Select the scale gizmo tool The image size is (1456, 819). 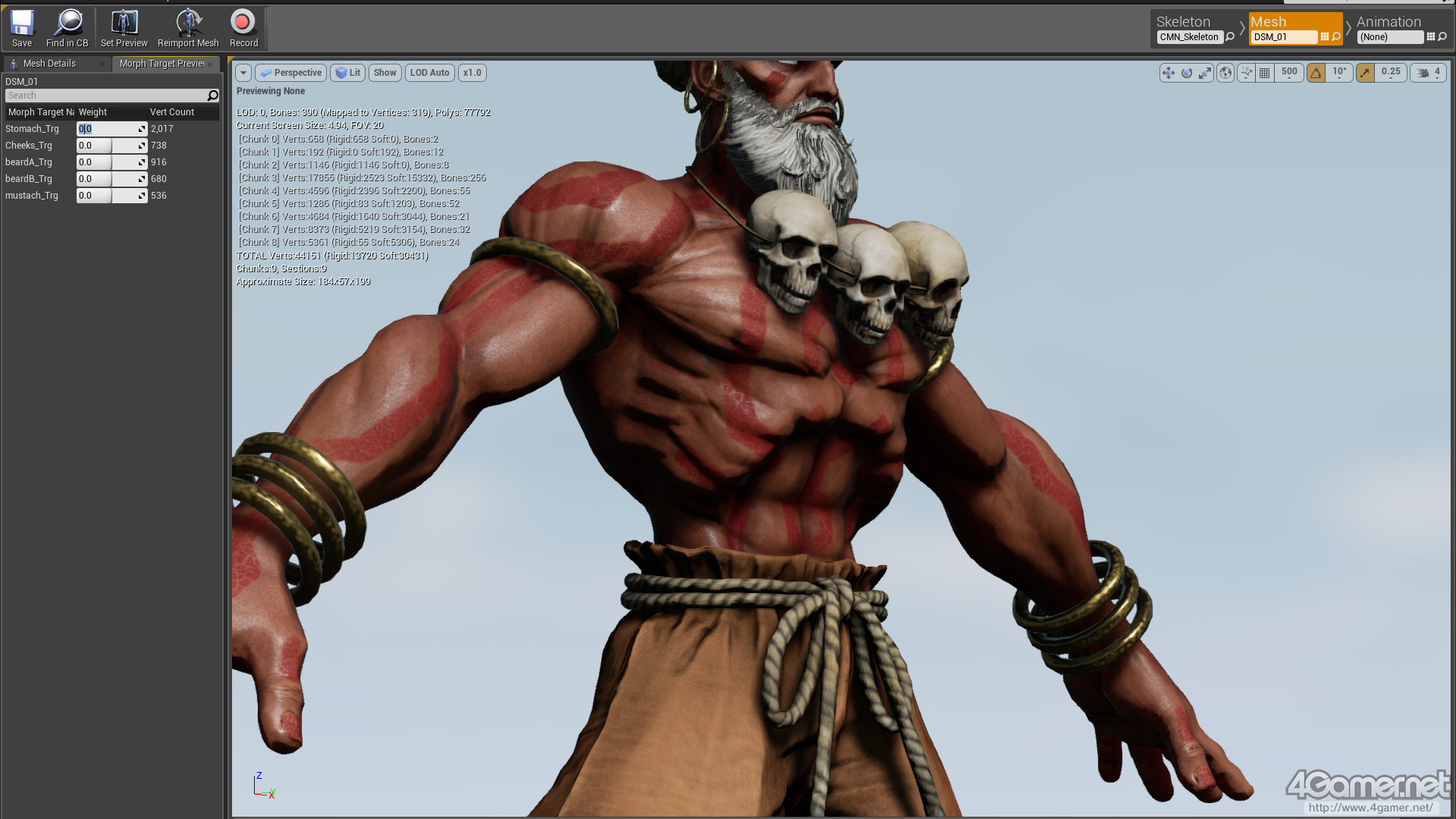point(1205,73)
